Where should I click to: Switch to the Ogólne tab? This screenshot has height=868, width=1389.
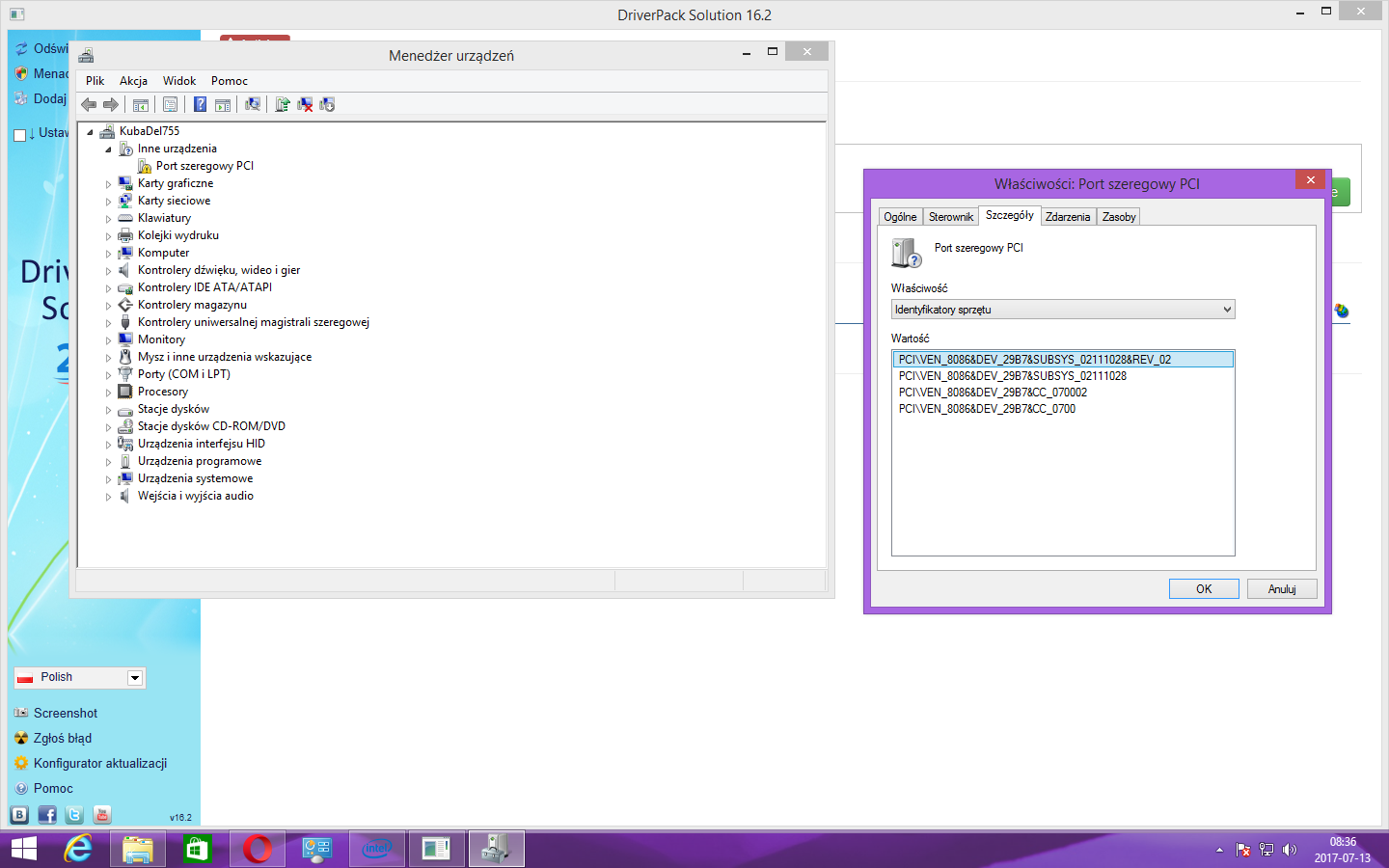[x=900, y=217]
